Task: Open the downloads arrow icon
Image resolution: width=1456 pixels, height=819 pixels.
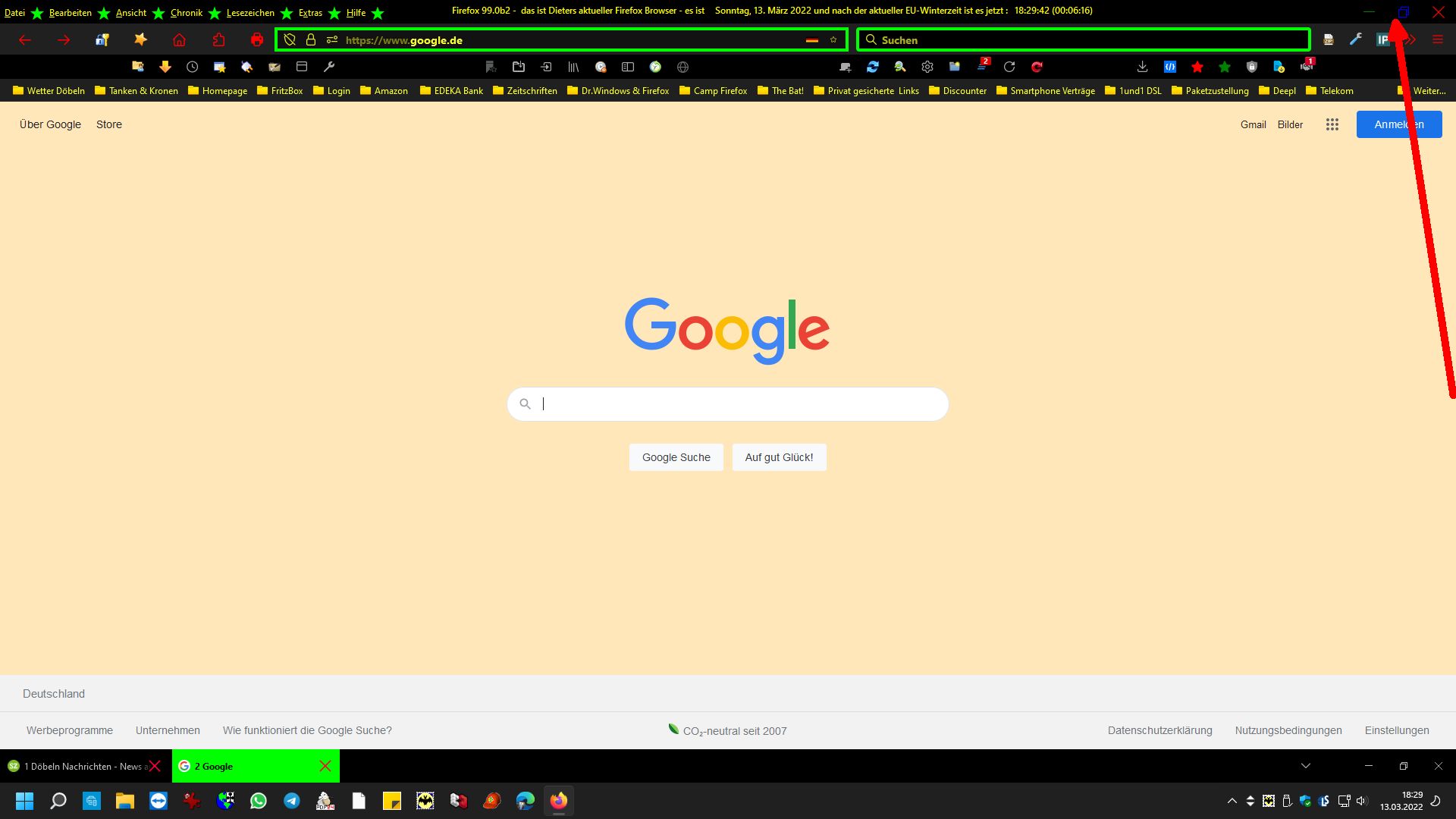Action: point(1142,67)
